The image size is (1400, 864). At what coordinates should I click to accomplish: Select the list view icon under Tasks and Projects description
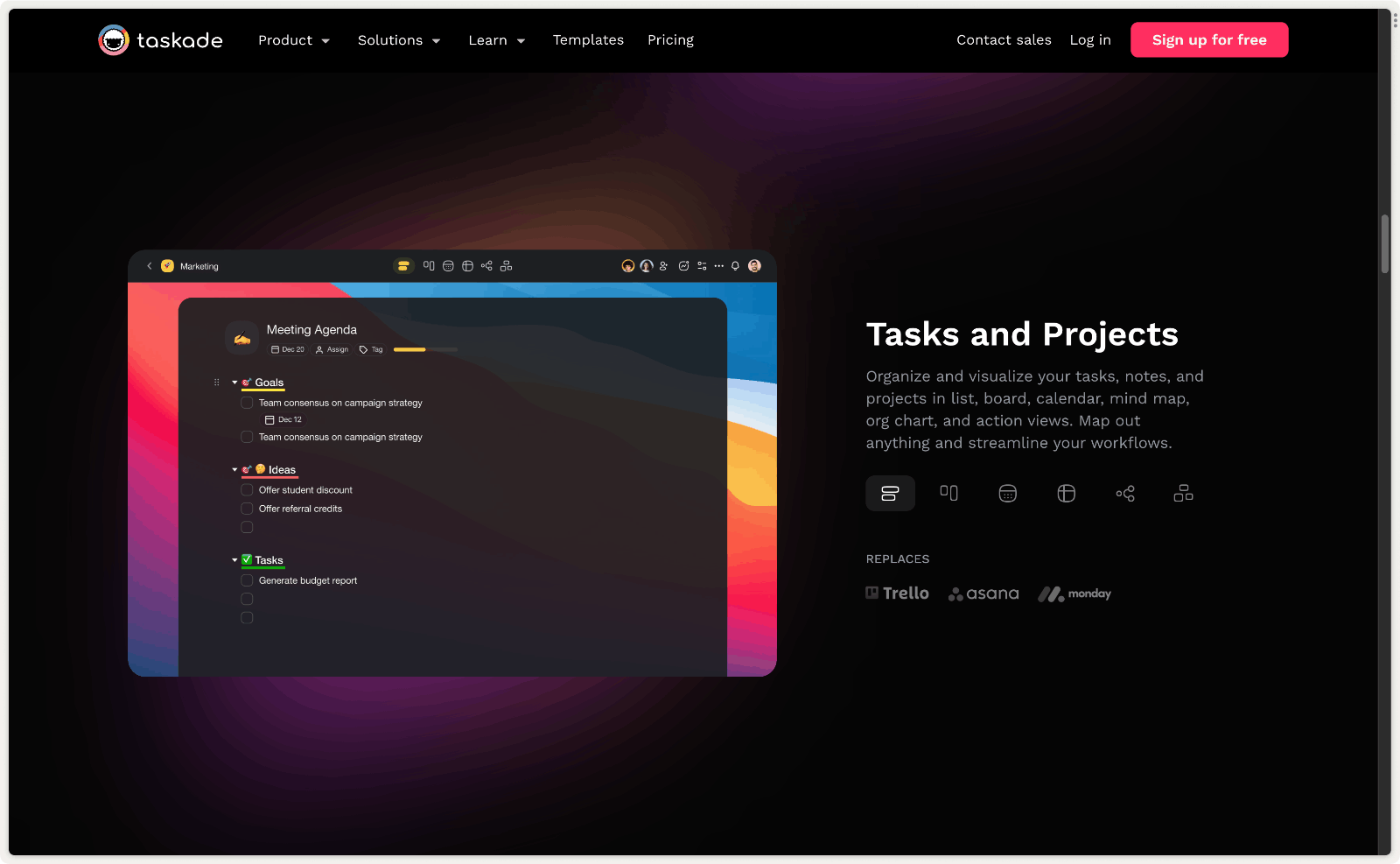pyautogui.click(x=890, y=494)
